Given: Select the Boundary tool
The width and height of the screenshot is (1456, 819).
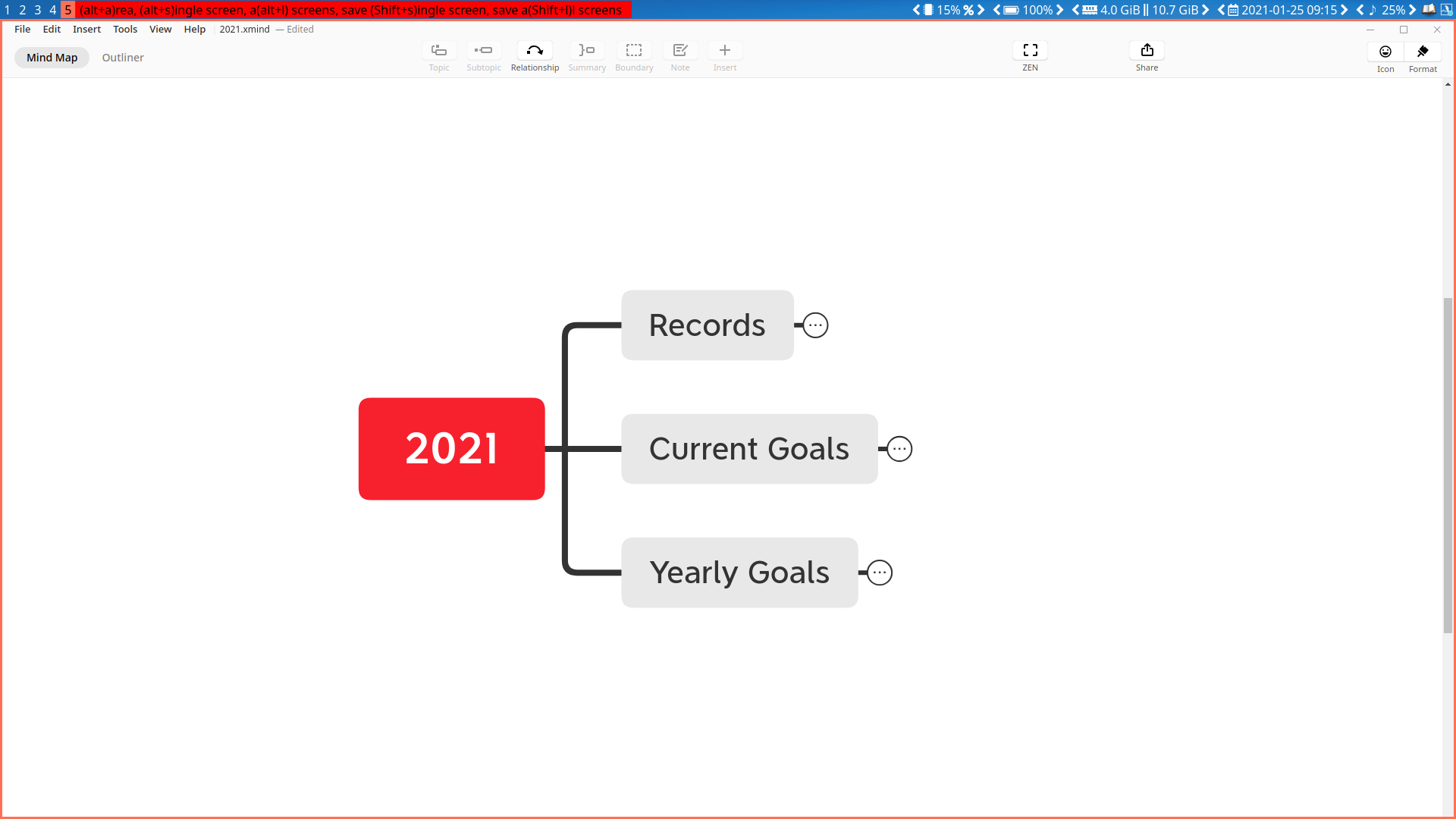Looking at the screenshot, I should (x=634, y=55).
